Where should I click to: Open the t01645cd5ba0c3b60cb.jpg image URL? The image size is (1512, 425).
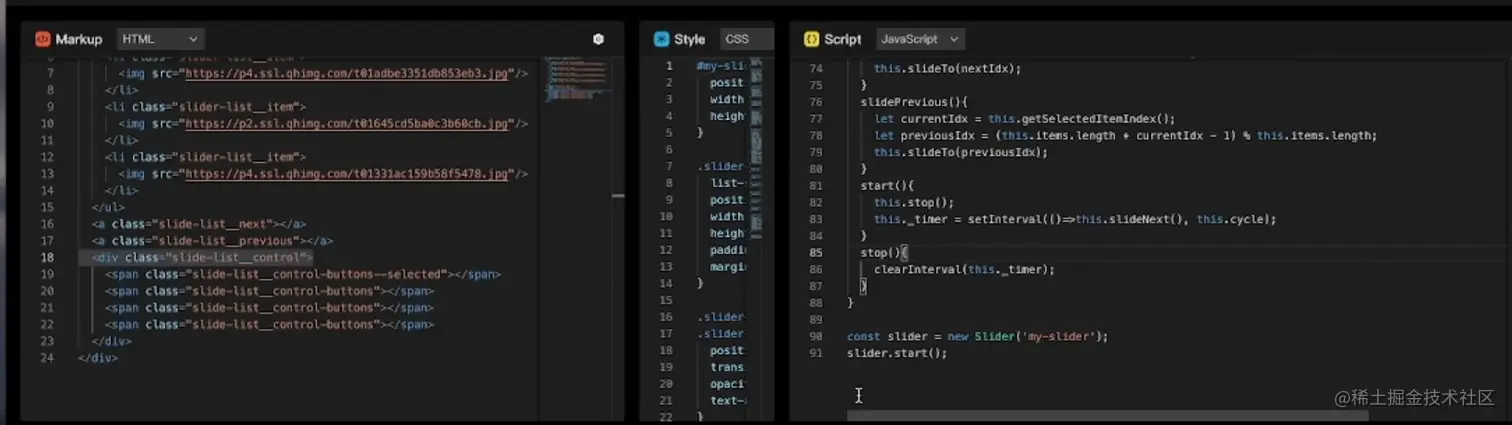pos(348,123)
